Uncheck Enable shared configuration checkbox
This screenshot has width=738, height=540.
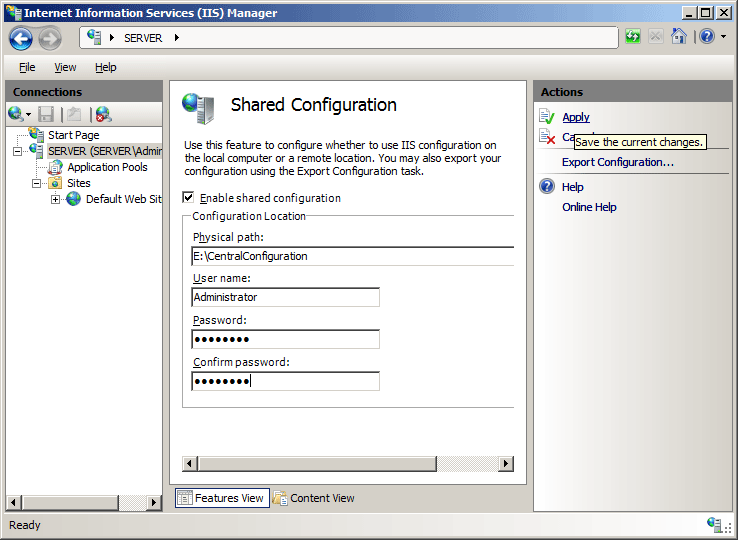point(188,197)
